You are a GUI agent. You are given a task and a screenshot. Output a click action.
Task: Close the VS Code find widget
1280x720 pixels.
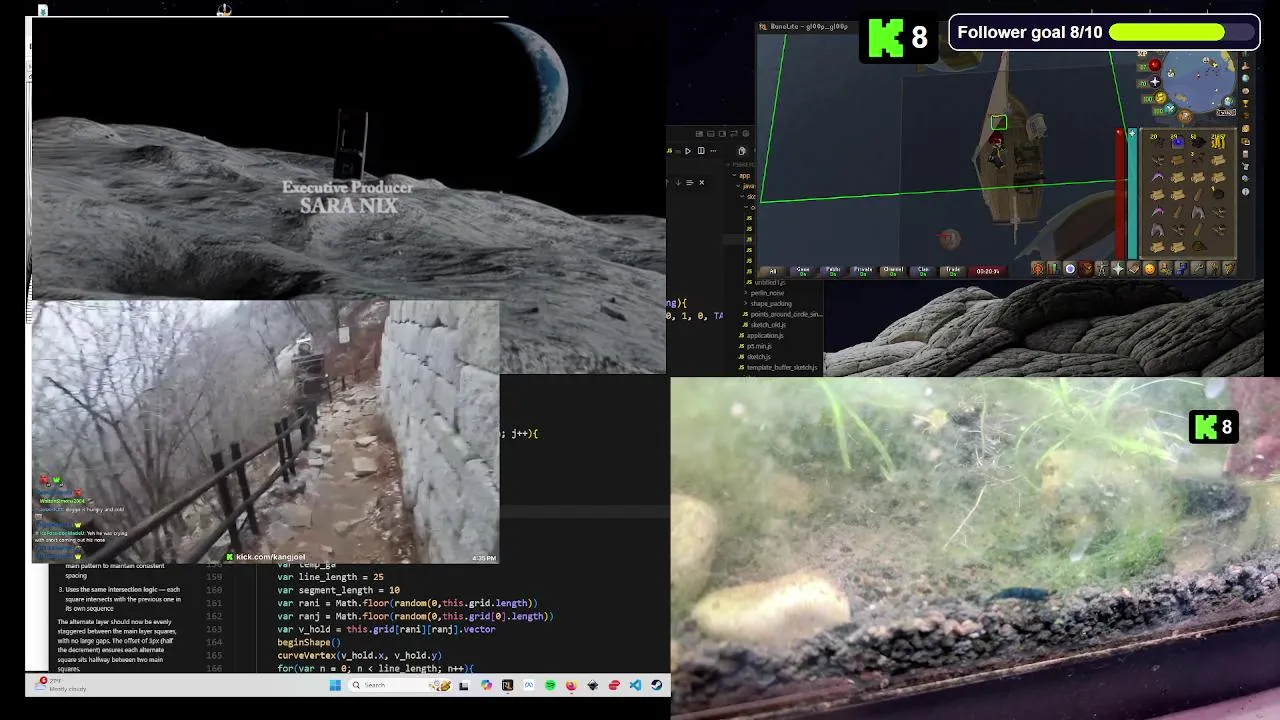point(701,182)
